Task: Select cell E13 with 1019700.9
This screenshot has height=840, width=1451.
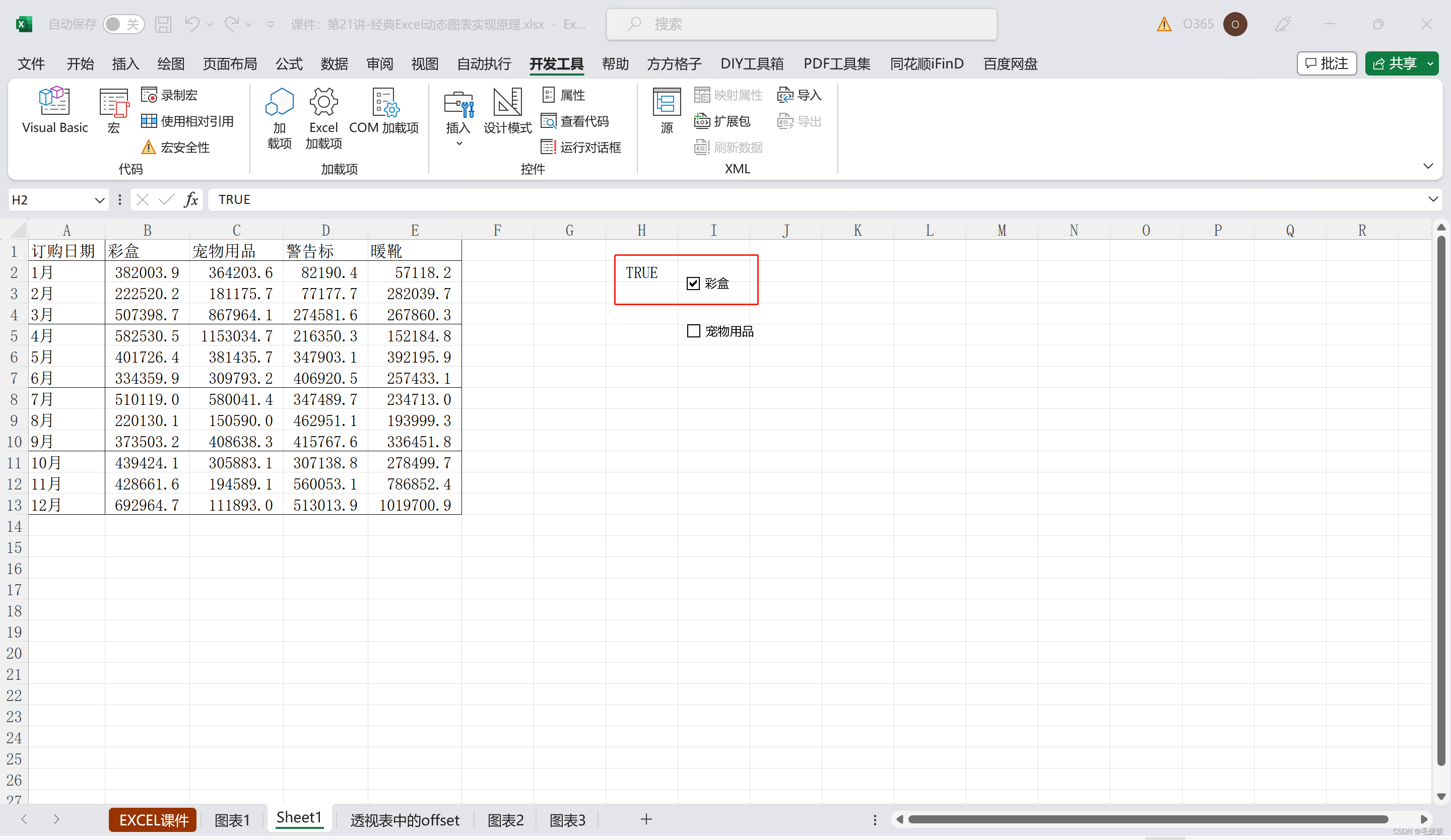Action: pyautogui.click(x=415, y=505)
